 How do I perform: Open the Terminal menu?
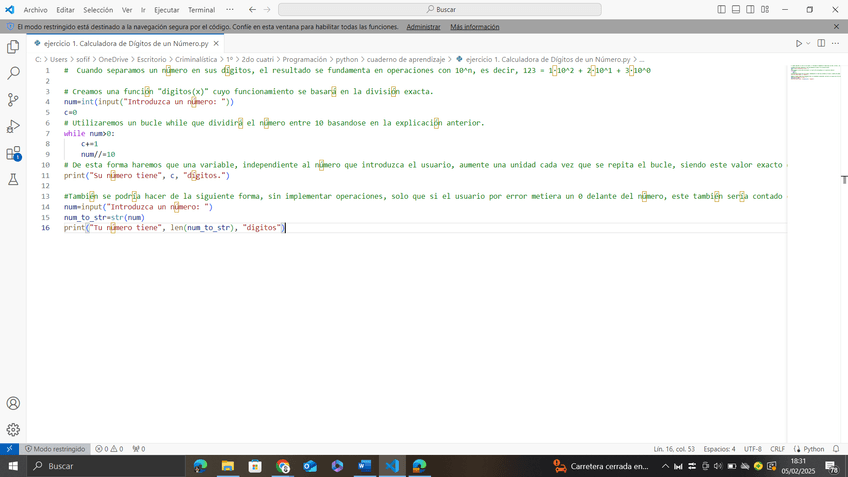(x=201, y=9)
